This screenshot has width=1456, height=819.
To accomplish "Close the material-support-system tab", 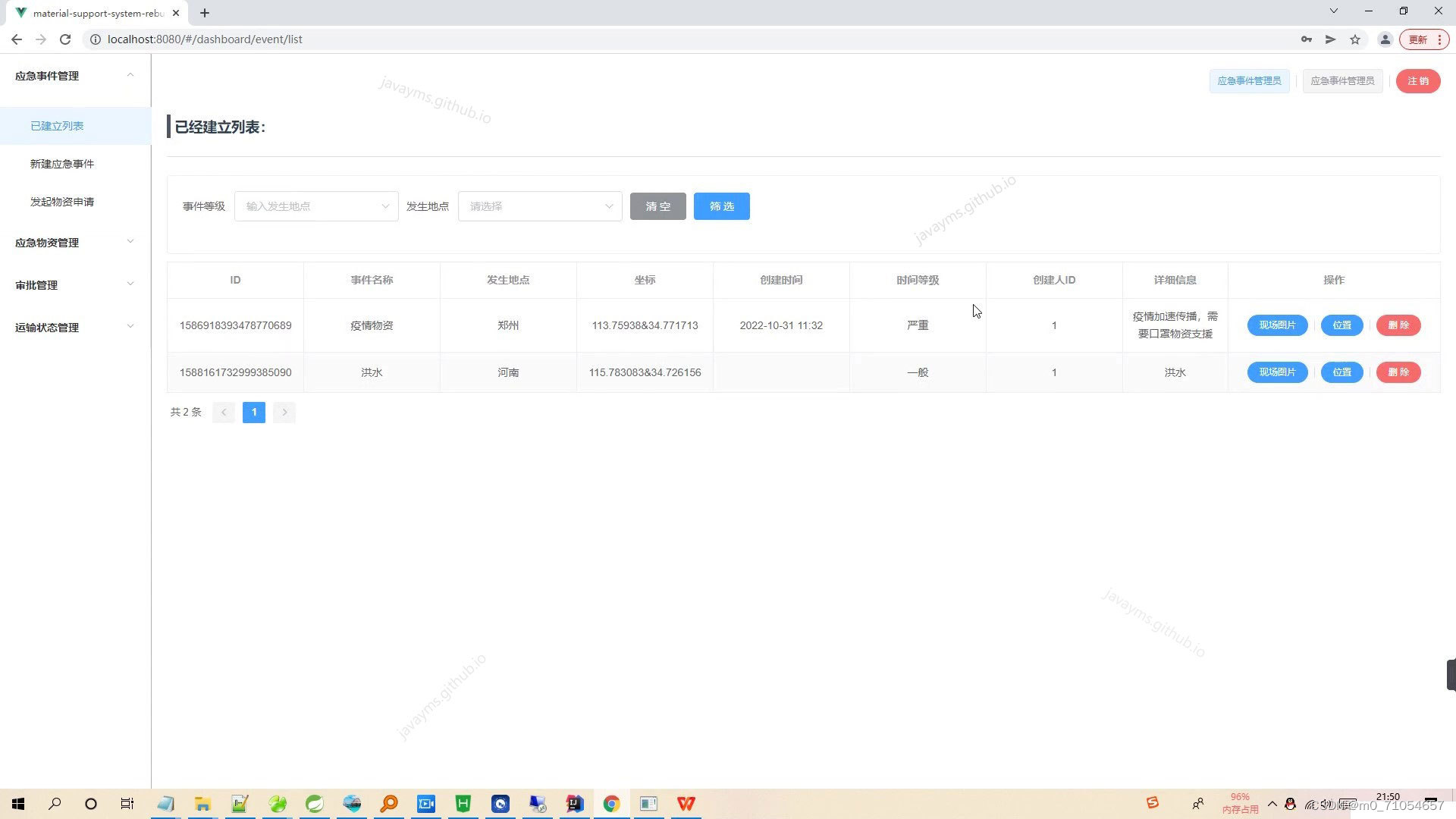I will (x=176, y=13).
